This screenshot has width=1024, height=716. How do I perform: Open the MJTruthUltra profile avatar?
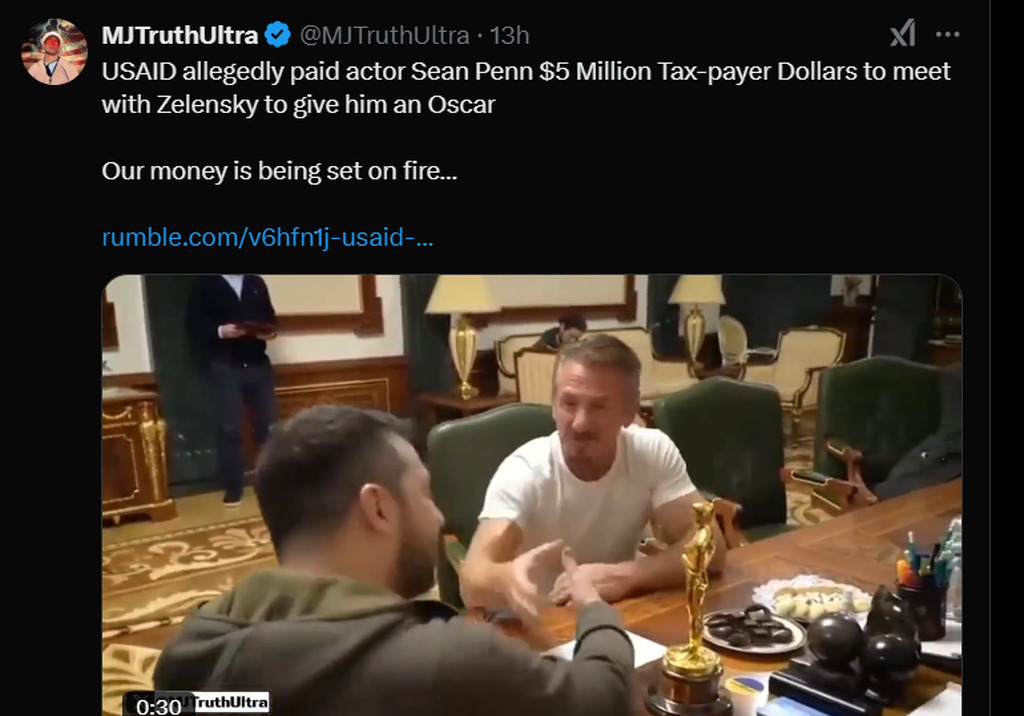tap(54, 52)
